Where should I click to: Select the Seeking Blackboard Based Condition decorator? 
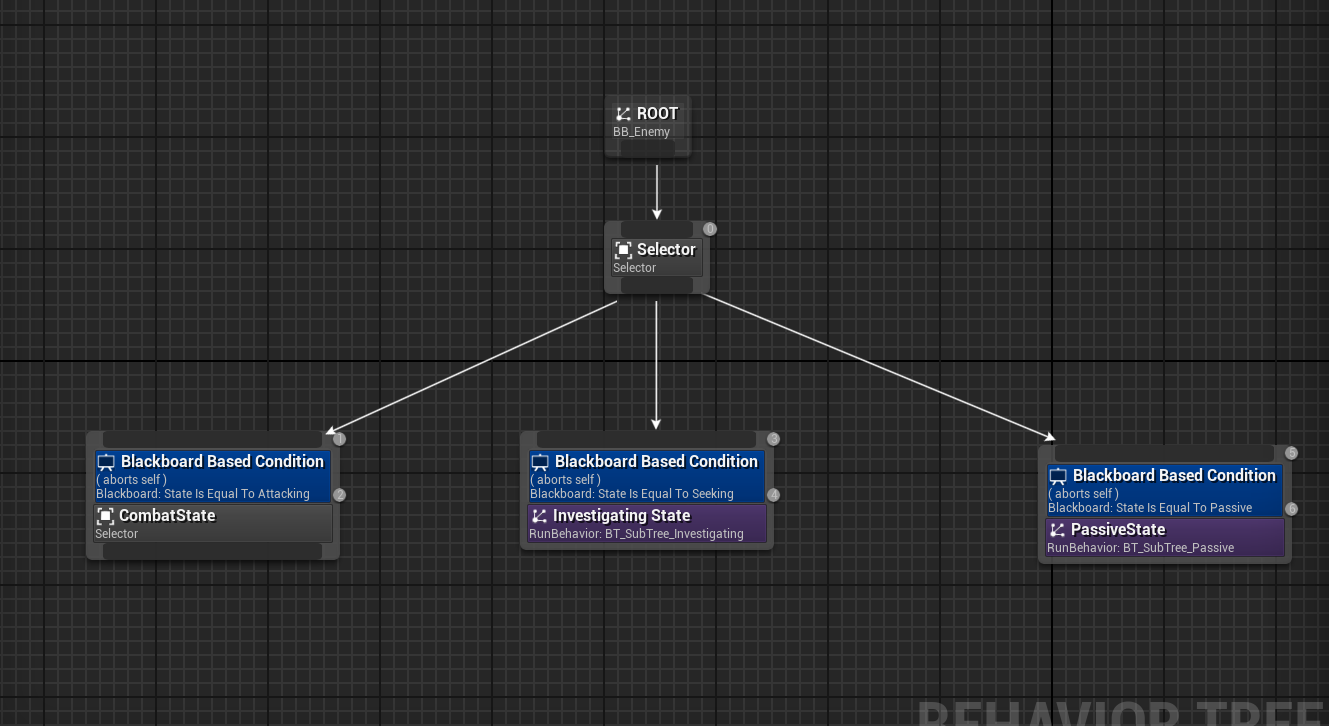pos(647,476)
